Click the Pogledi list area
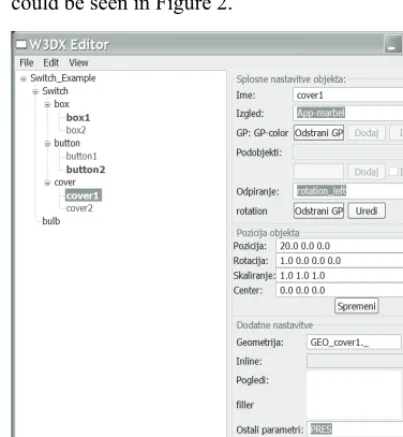Viewport: 403px width, 437px height. pyautogui.click(x=354, y=395)
